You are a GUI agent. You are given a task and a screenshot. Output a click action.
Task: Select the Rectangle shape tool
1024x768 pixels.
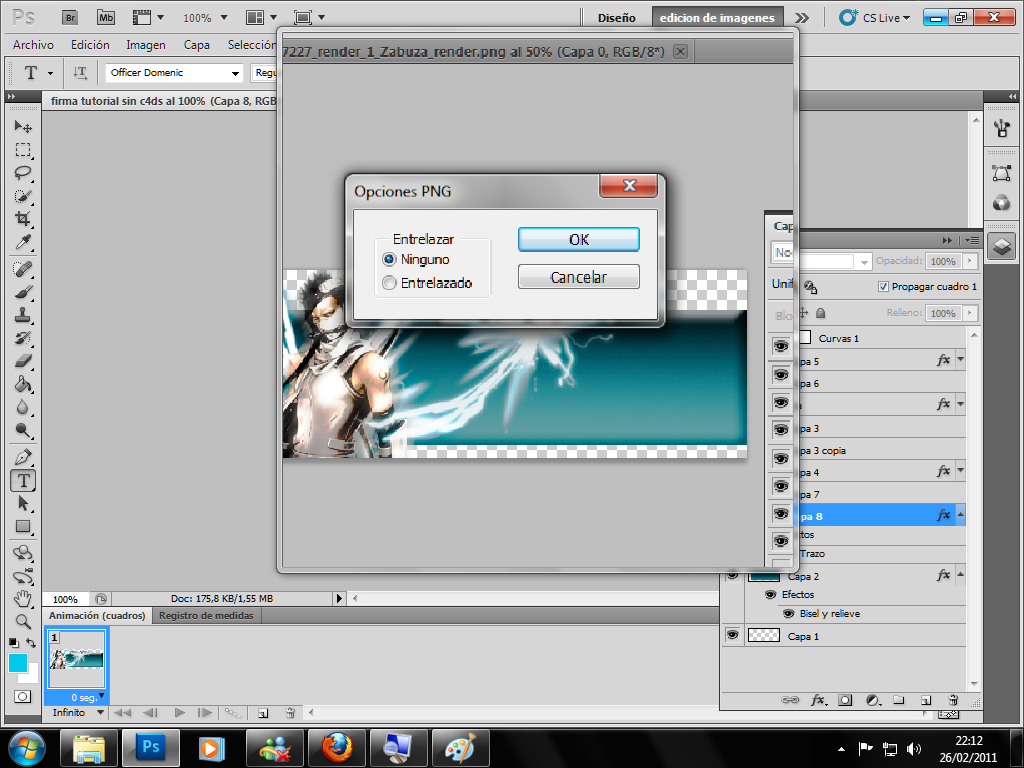tap(23, 526)
